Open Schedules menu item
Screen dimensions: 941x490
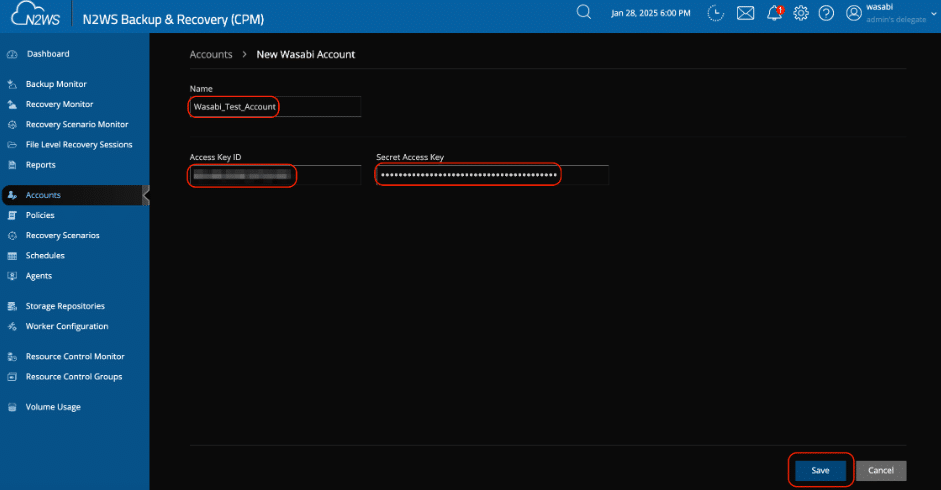[x=45, y=256]
